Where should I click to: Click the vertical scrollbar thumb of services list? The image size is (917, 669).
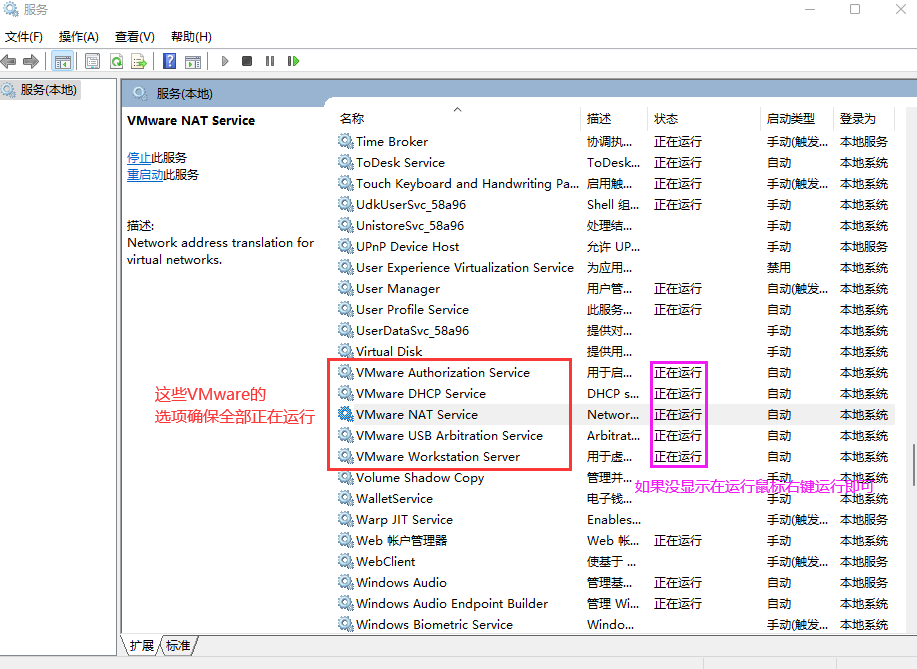point(913,465)
